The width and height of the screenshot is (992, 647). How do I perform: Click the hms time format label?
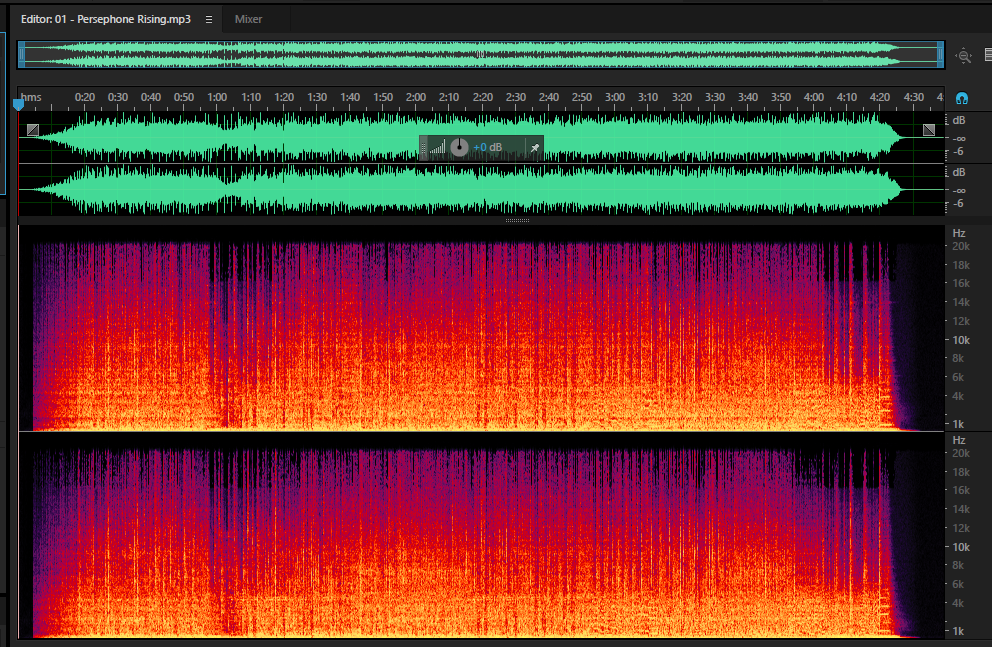pos(31,97)
